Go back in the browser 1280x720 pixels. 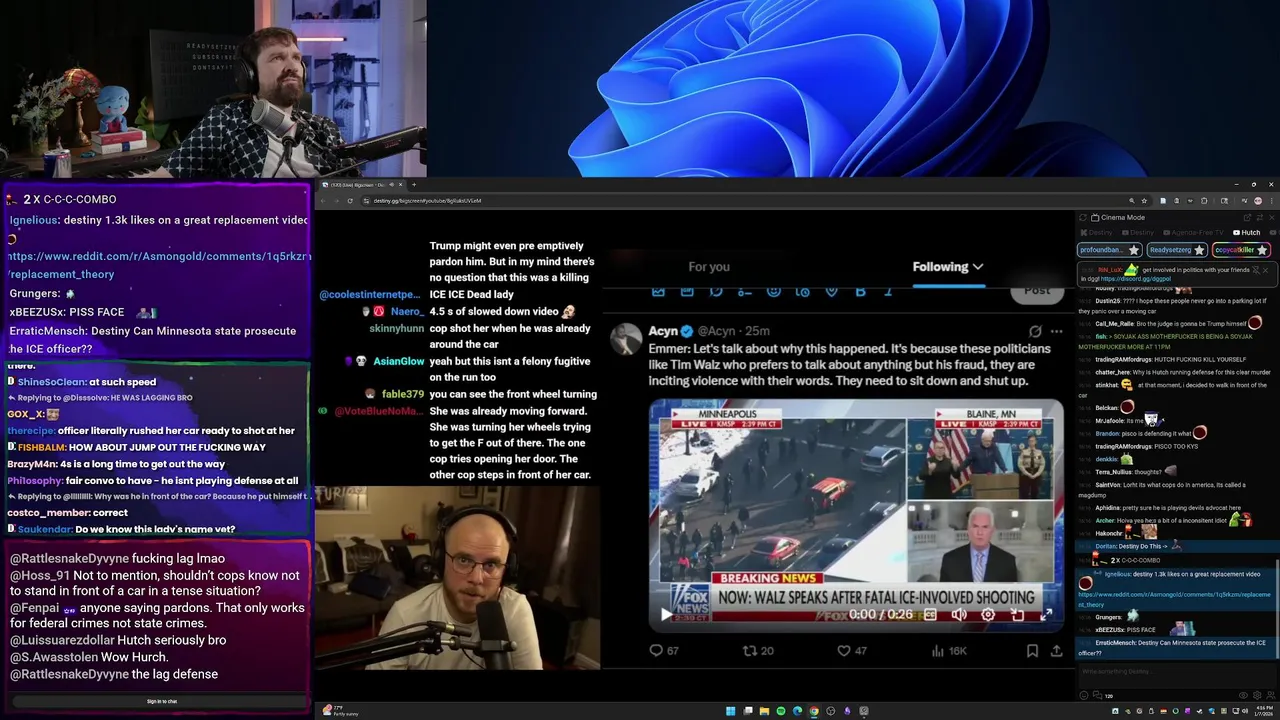coord(325,200)
